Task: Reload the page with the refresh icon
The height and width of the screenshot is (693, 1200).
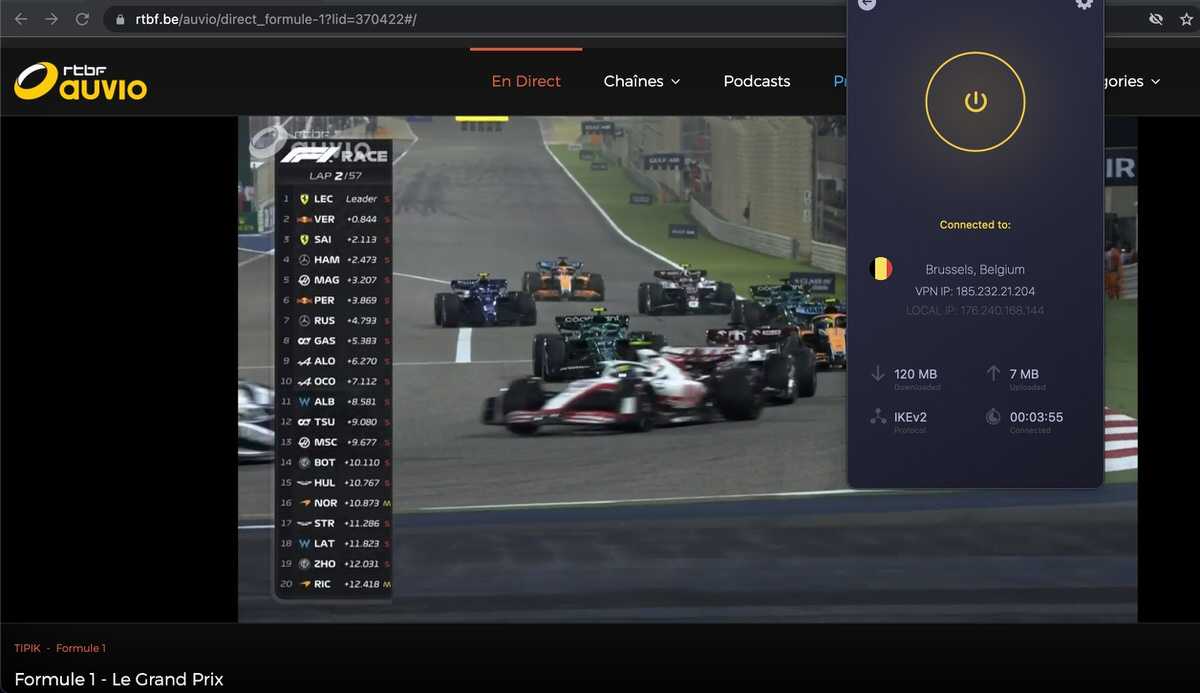Action: (82, 19)
